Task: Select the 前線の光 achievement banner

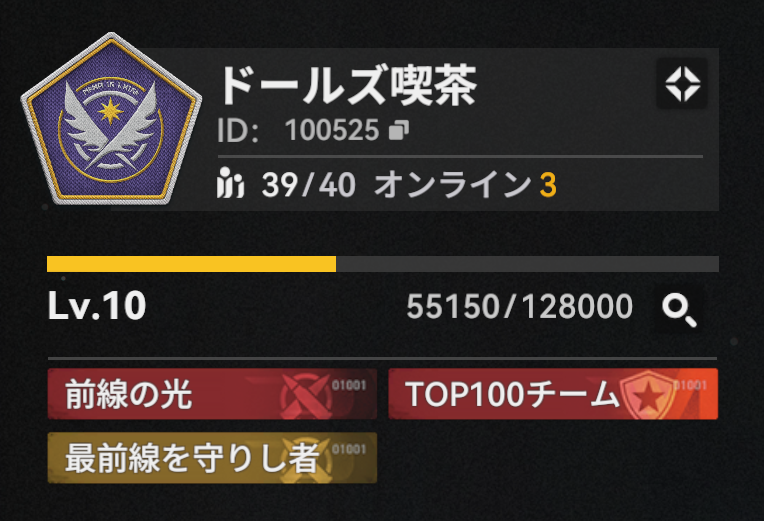Action: [x=212, y=394]
